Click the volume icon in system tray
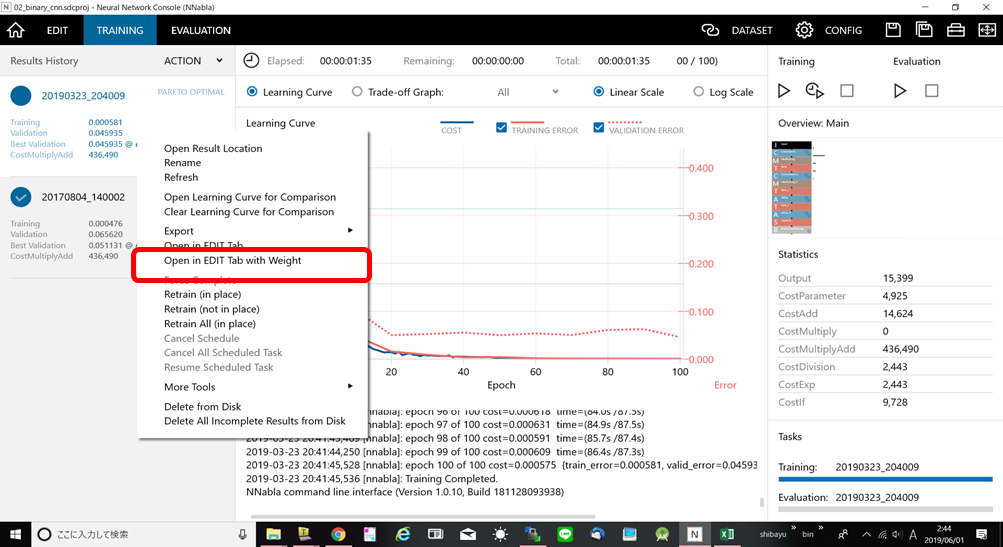 tap(897, 534)
